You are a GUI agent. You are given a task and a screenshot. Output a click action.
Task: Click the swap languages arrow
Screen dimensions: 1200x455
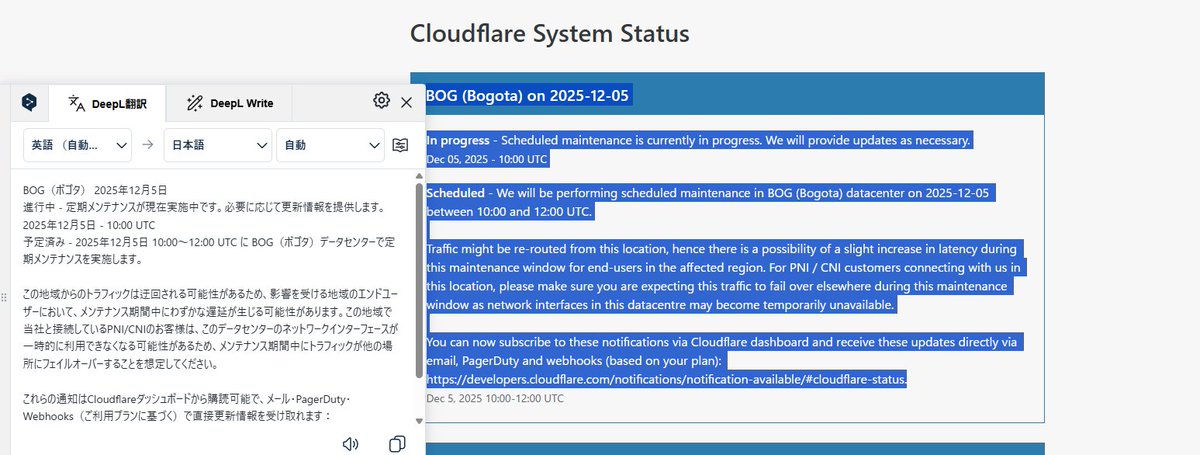pyautogui.click(x=148, y=145)
